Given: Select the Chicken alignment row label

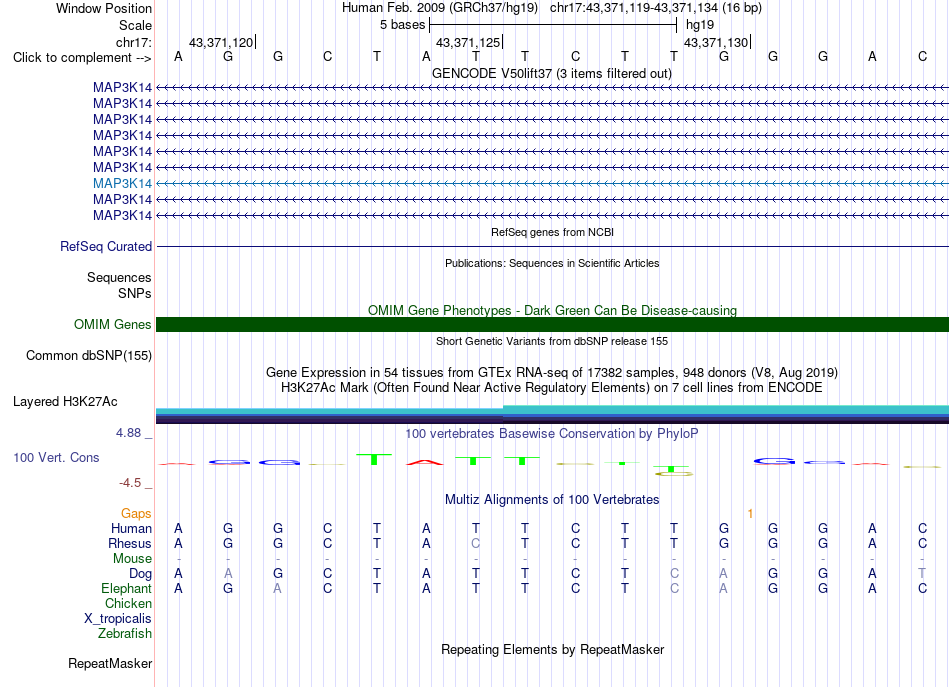Looking at the screenshot, I should coord(128,603).
